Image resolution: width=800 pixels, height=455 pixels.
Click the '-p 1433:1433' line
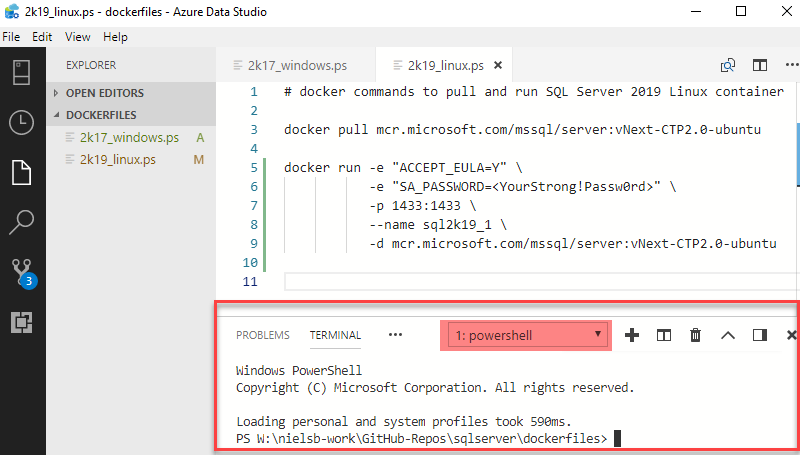click(422, 206)
